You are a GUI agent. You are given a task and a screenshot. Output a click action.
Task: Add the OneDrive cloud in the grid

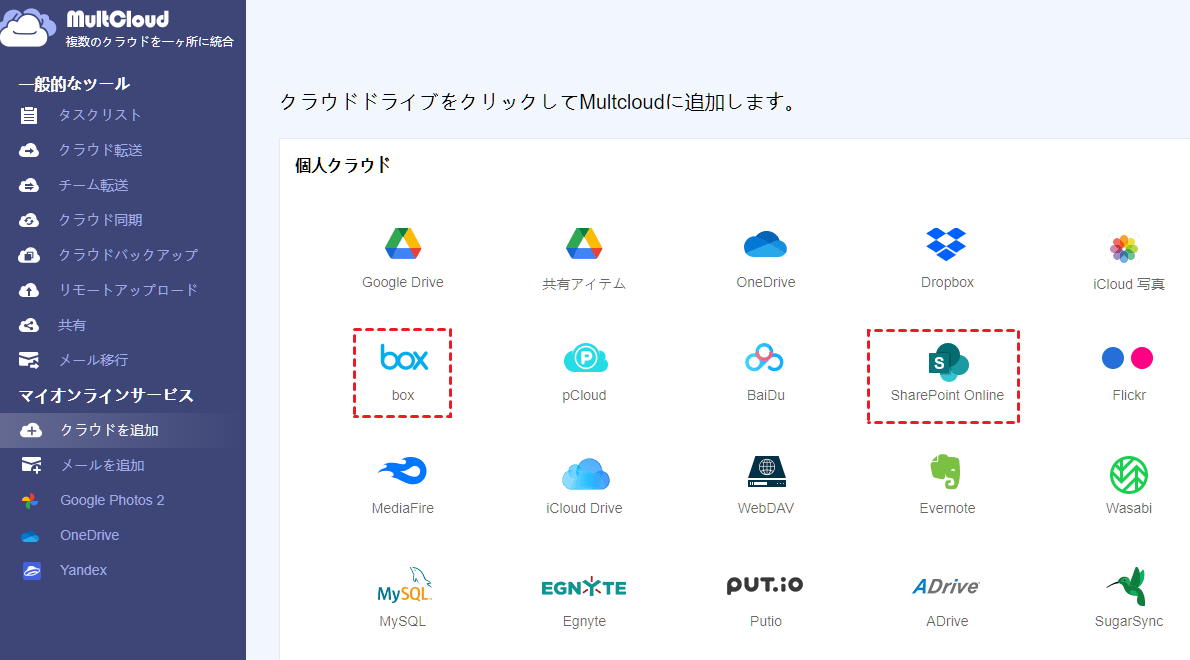pyautogui.click(x=765, y=244)
